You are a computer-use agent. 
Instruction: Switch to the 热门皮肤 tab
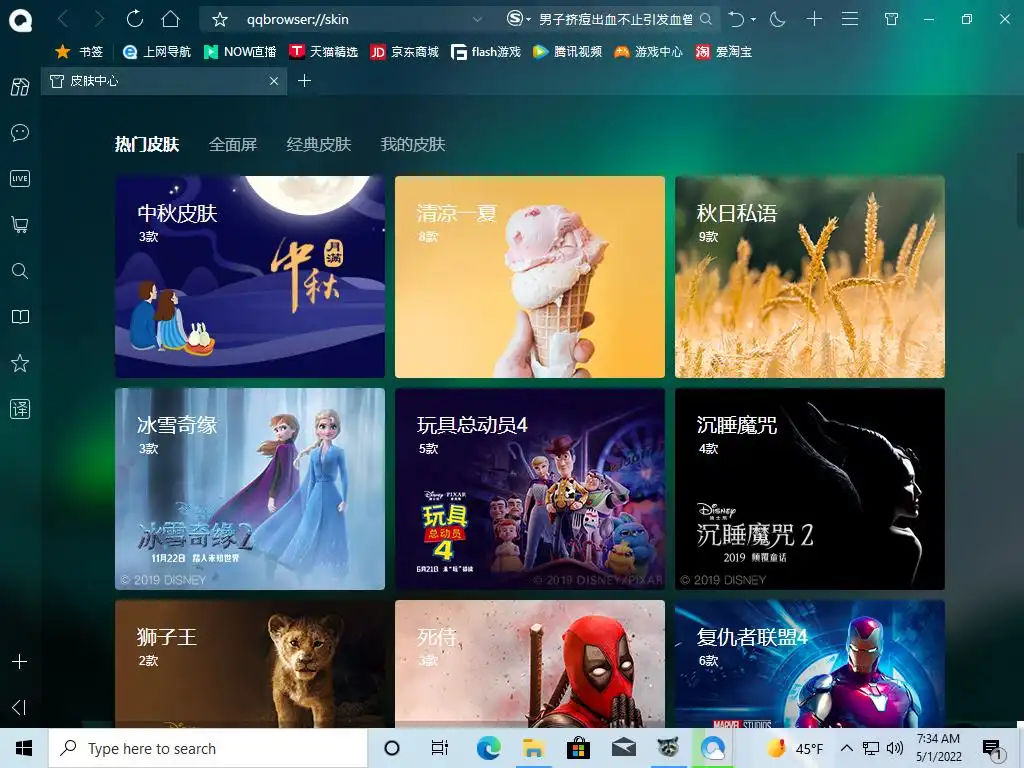click(147, 144)
